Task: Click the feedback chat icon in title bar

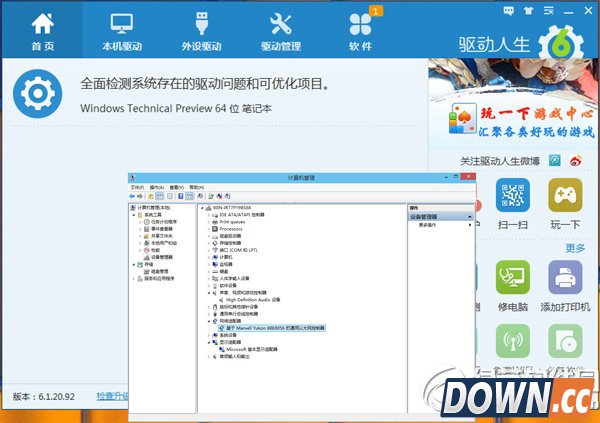Action: coord(509,11)
